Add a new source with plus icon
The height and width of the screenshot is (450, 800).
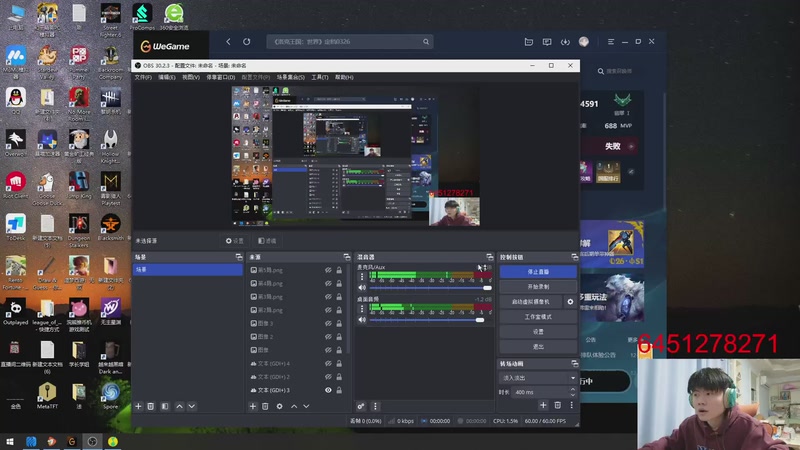point(253,406)
